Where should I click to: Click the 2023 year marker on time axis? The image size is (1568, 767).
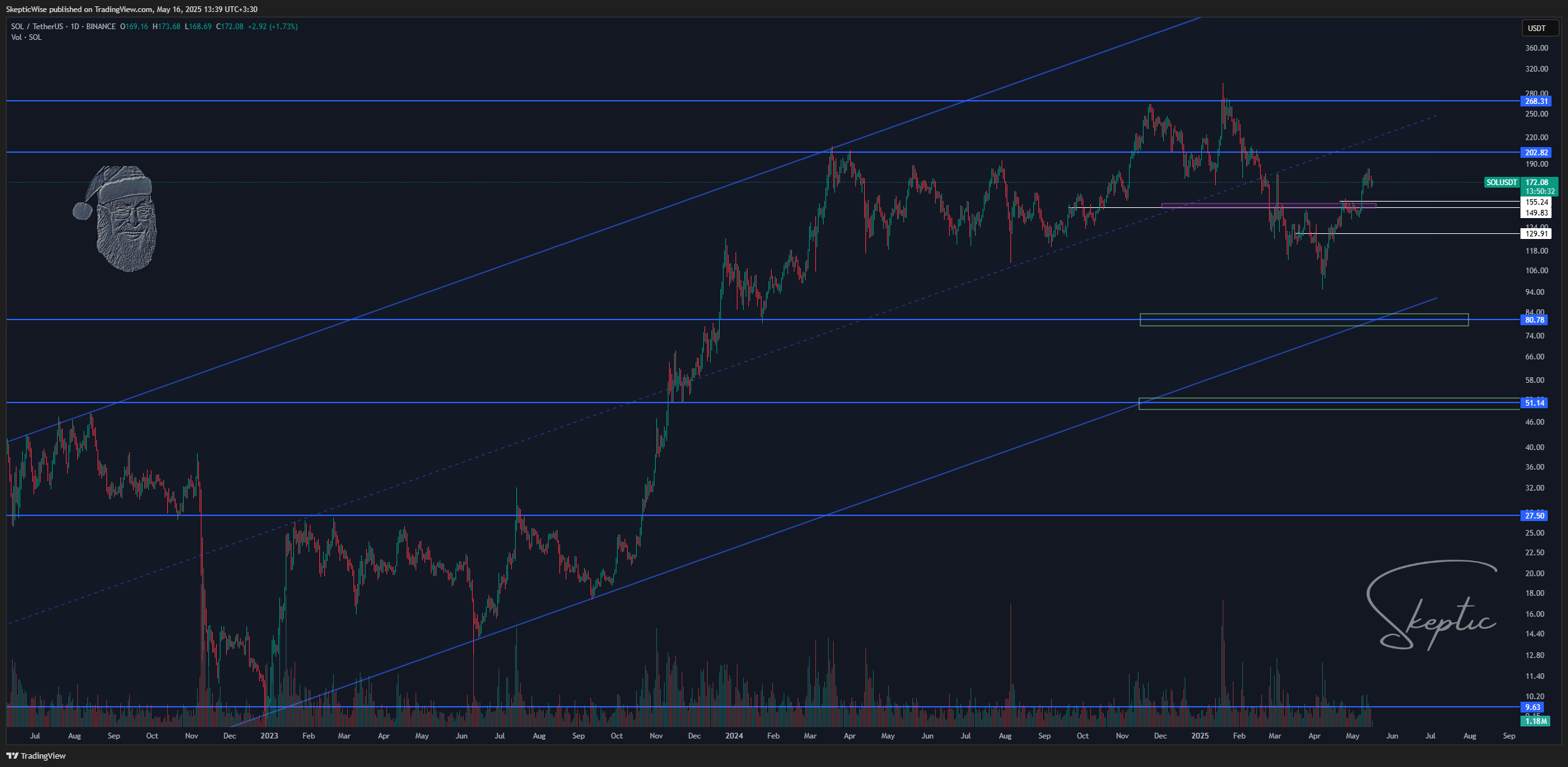[269, 736]
